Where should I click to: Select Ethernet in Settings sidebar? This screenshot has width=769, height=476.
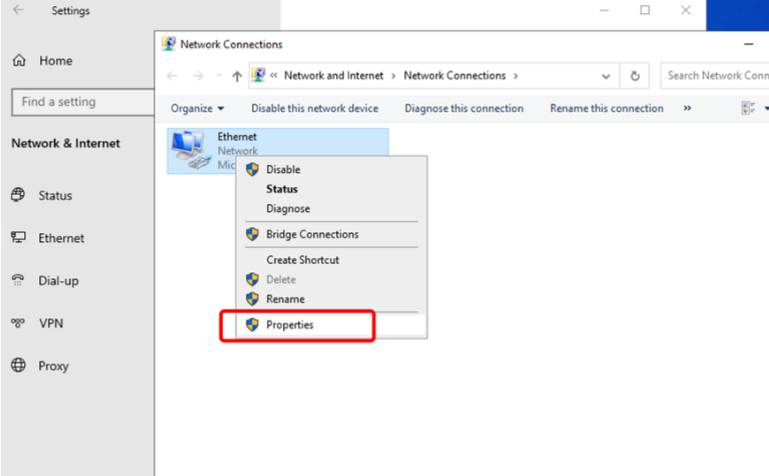[61, 239]
